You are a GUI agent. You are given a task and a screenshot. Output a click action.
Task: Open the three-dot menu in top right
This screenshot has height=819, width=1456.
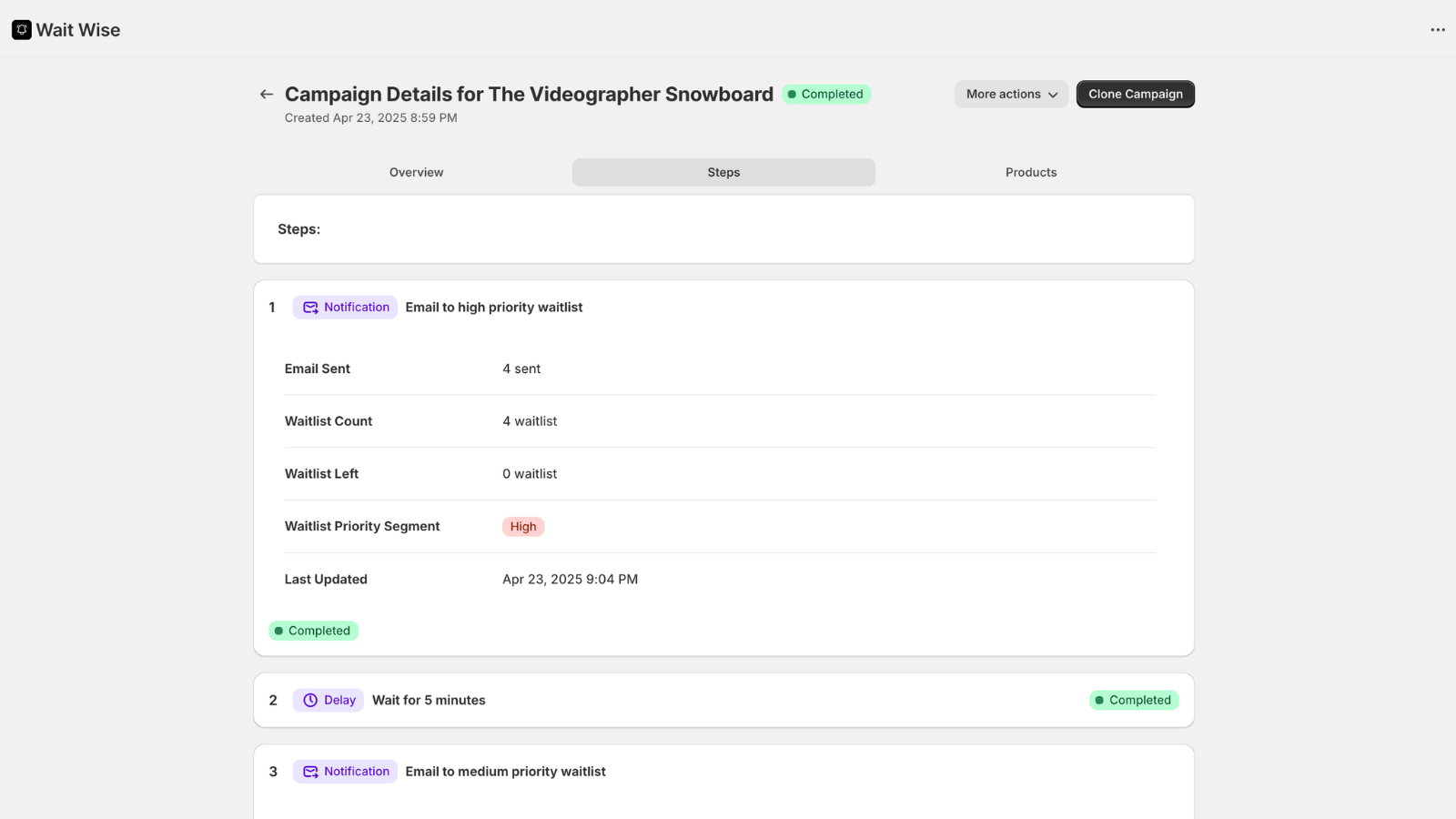coord(1438,30)
